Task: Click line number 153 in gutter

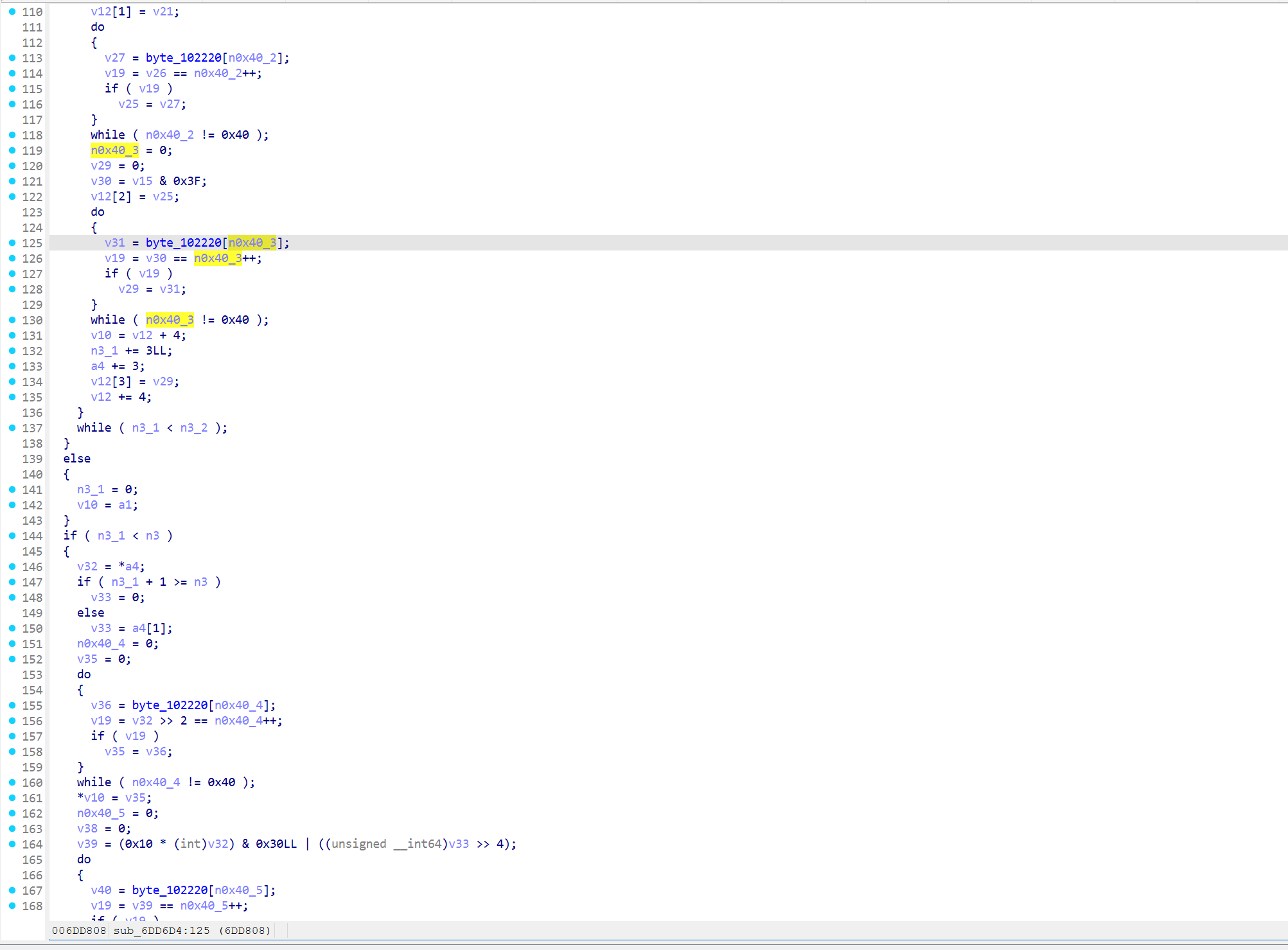Action: 32,674
